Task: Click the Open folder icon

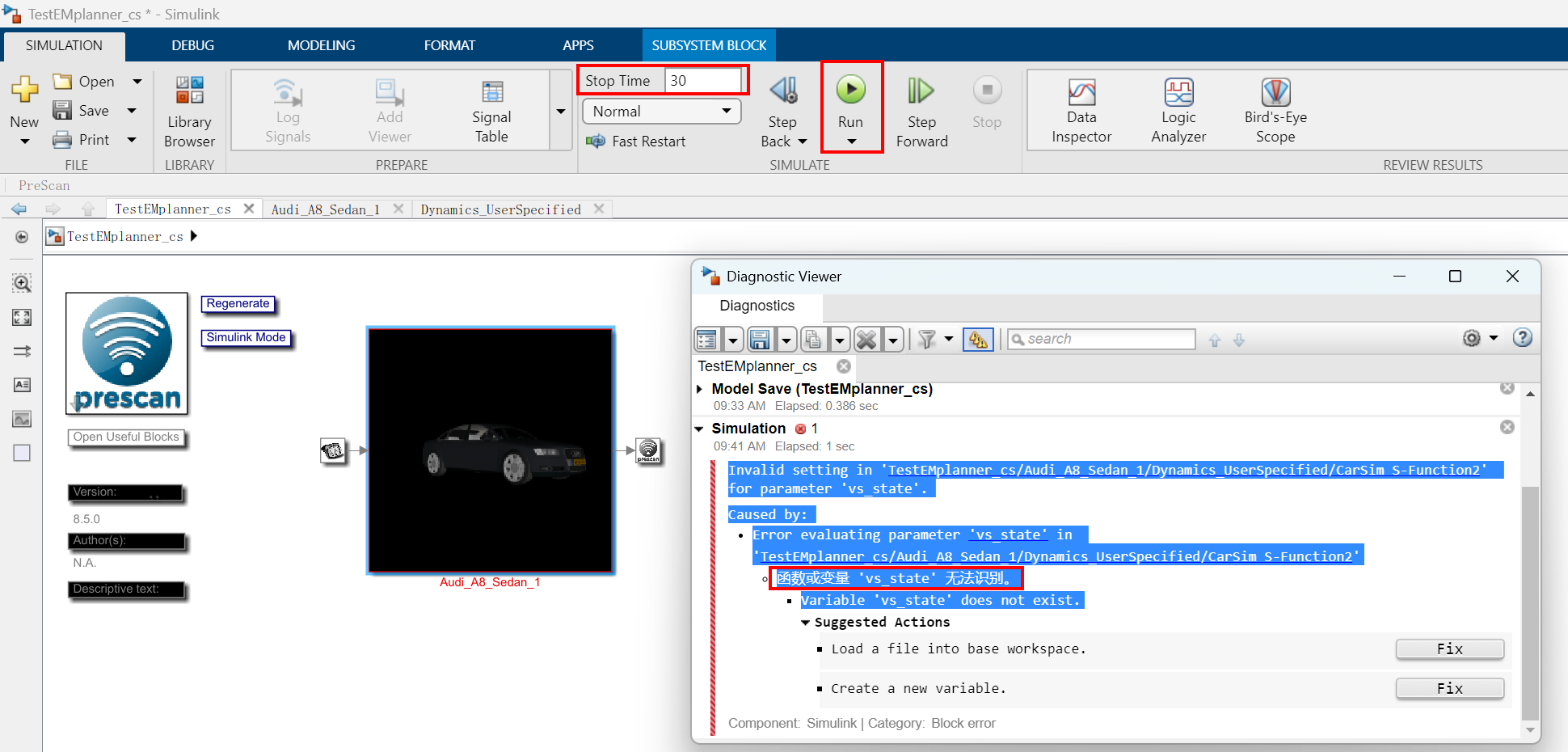Action: (62, 81)
